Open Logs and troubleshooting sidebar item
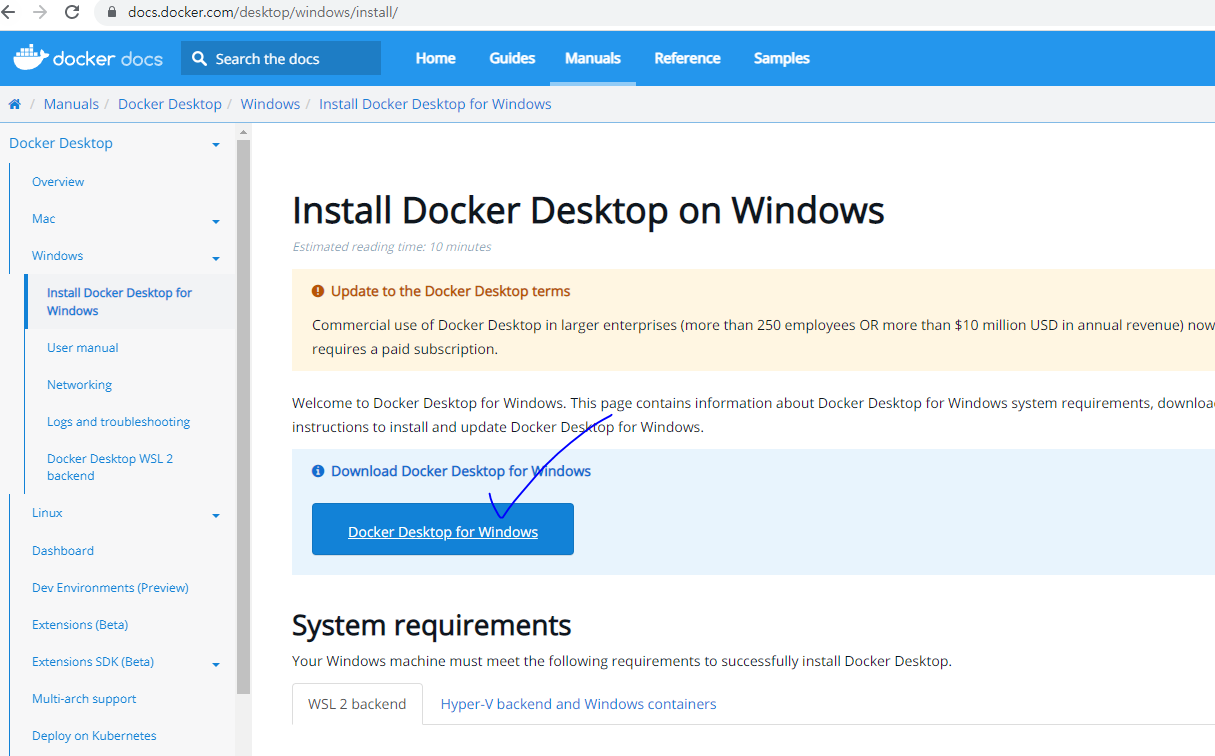The image size is (1215, 756). [x=118, y=422]
